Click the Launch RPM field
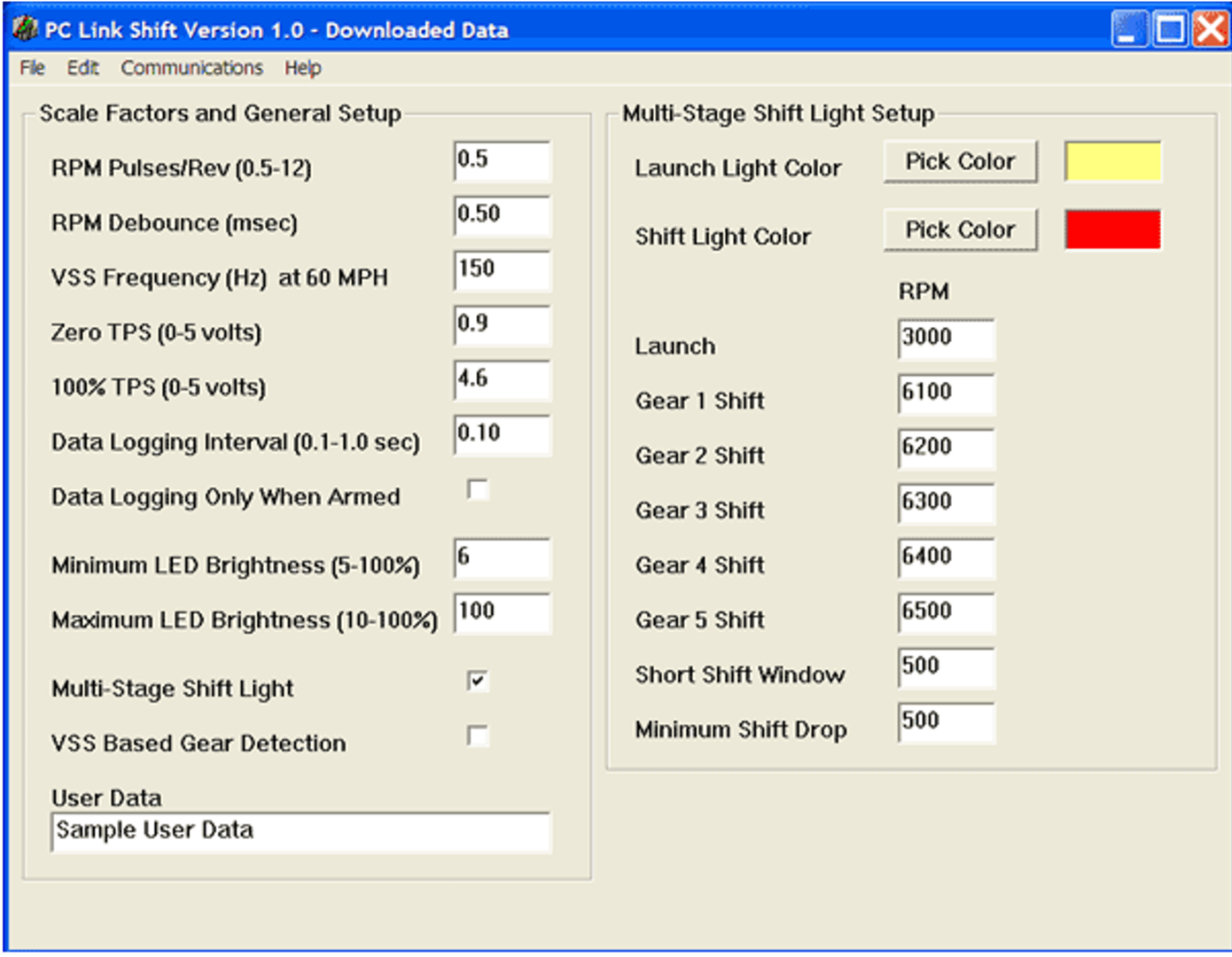 click(x=946, y=339)
